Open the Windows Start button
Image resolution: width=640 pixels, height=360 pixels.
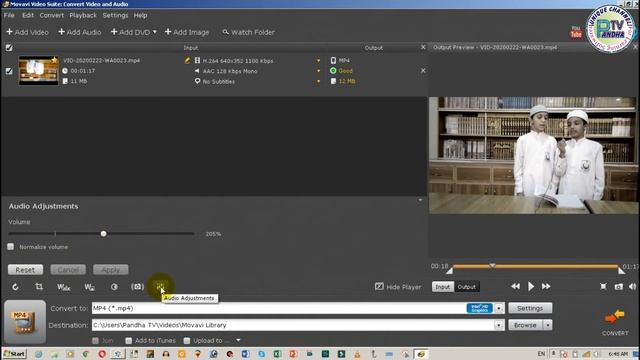pyautogui.click(x=14, y=353)
